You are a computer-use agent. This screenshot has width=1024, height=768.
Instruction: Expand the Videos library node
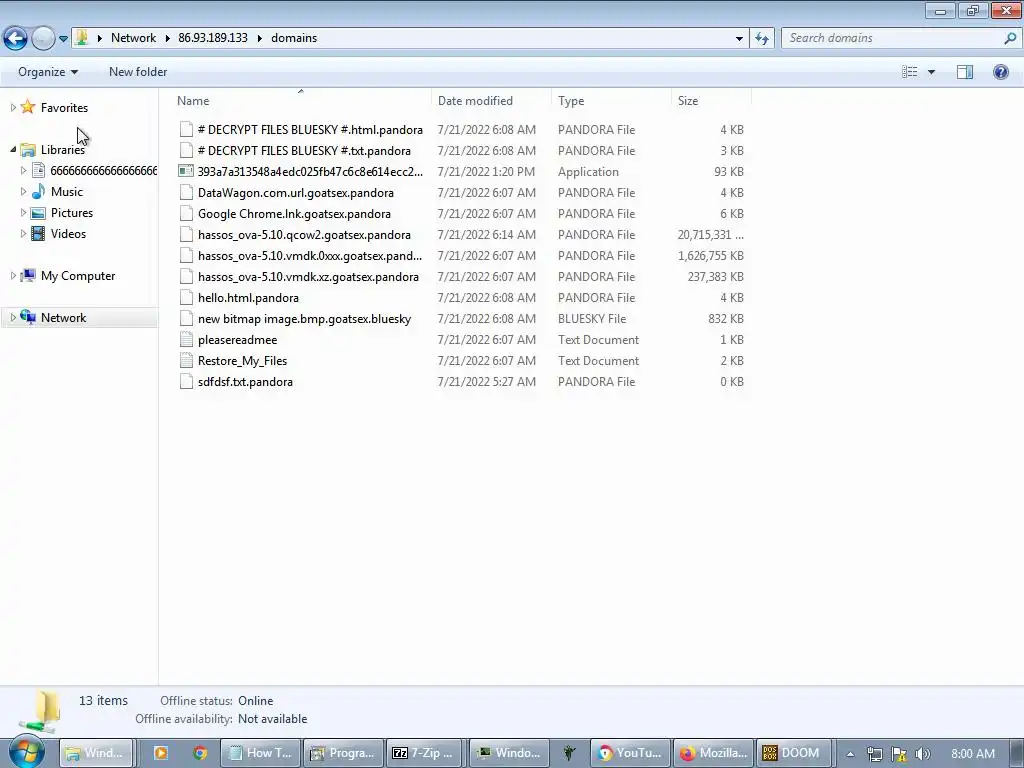coord(24,234)
